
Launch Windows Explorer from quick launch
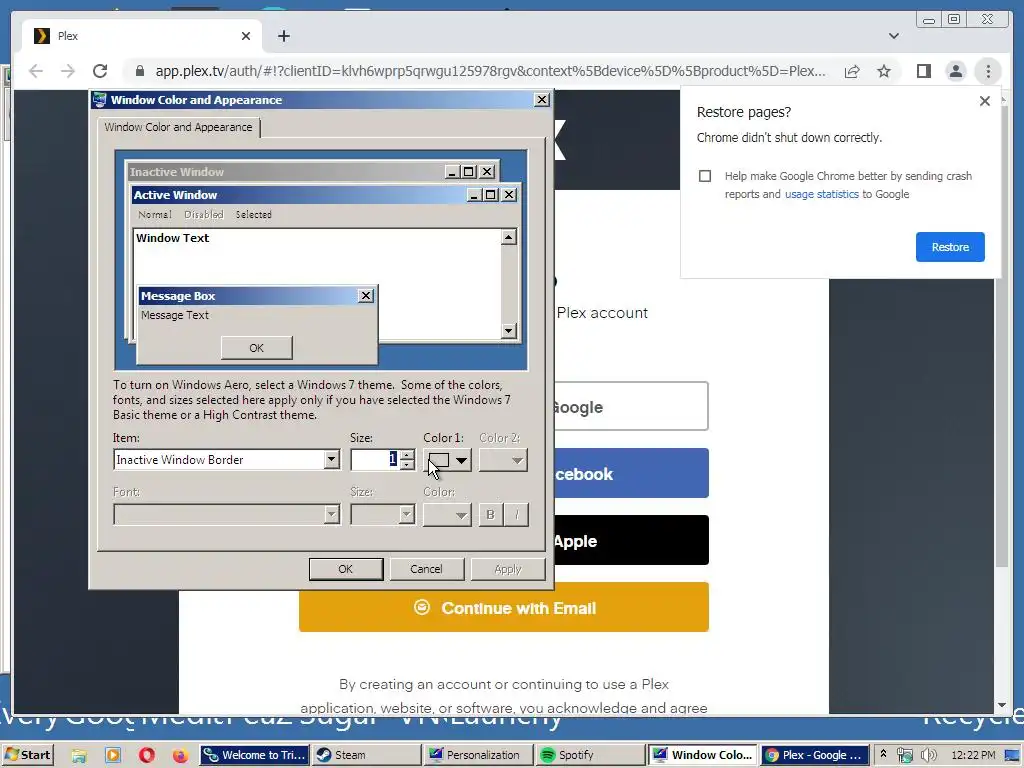pos(79,756)
